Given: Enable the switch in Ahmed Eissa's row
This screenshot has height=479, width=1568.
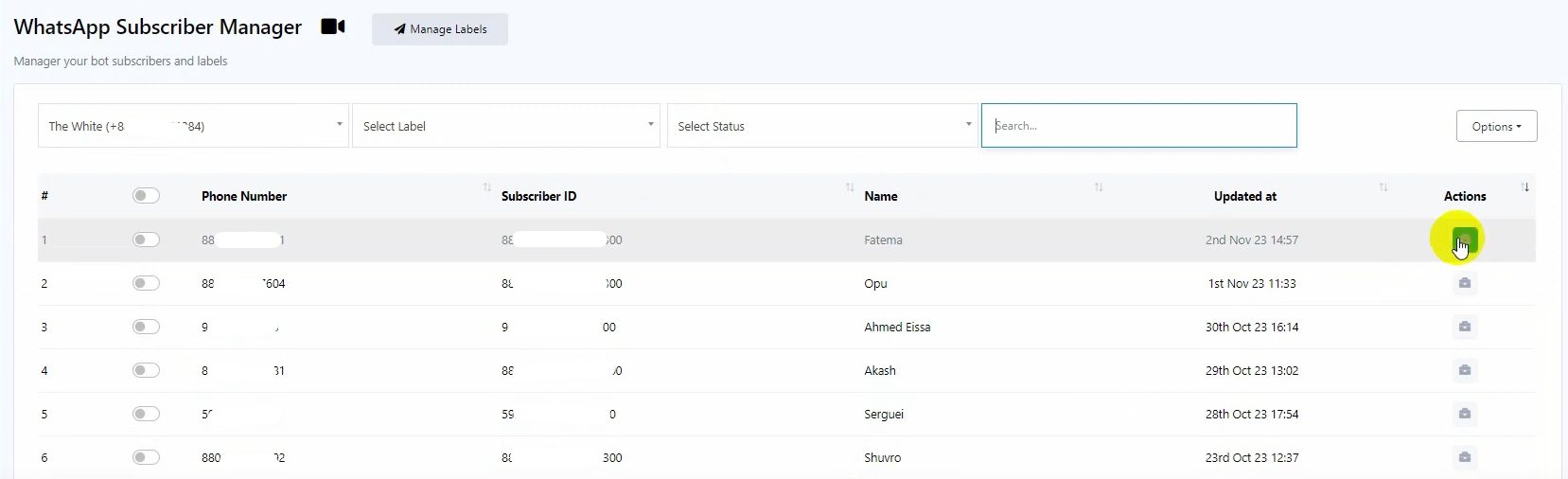Looking at the screenshot, I should pos(146,327).
